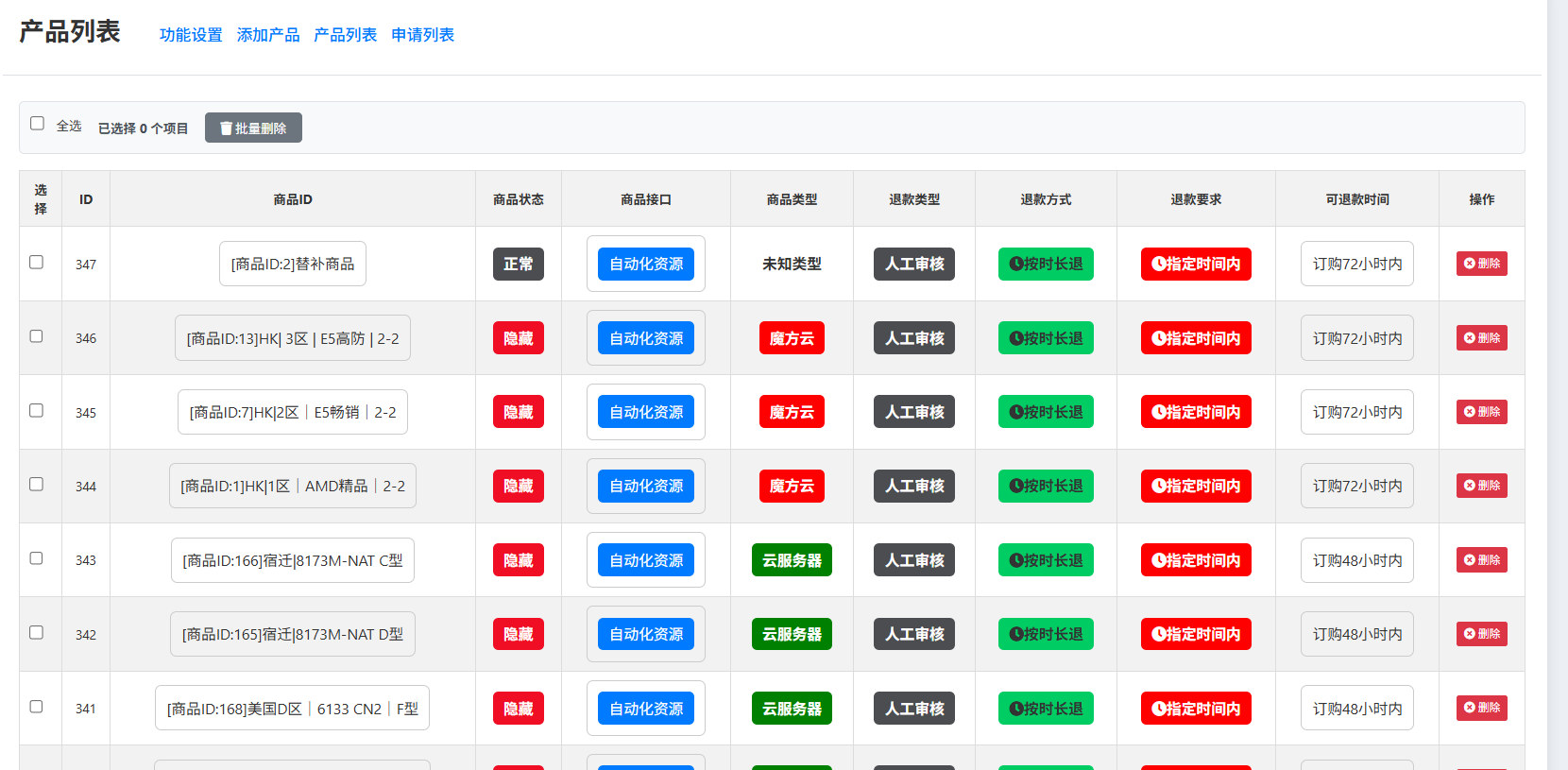
Task: Click 按时长退 badge in row 343
Action: click(x=1046, y=560)
